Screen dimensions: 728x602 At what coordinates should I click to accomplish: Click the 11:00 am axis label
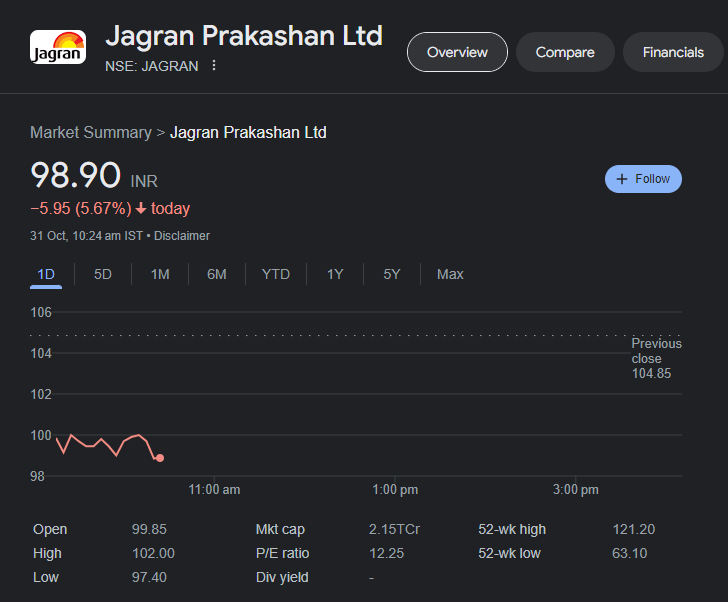[214, 490]
